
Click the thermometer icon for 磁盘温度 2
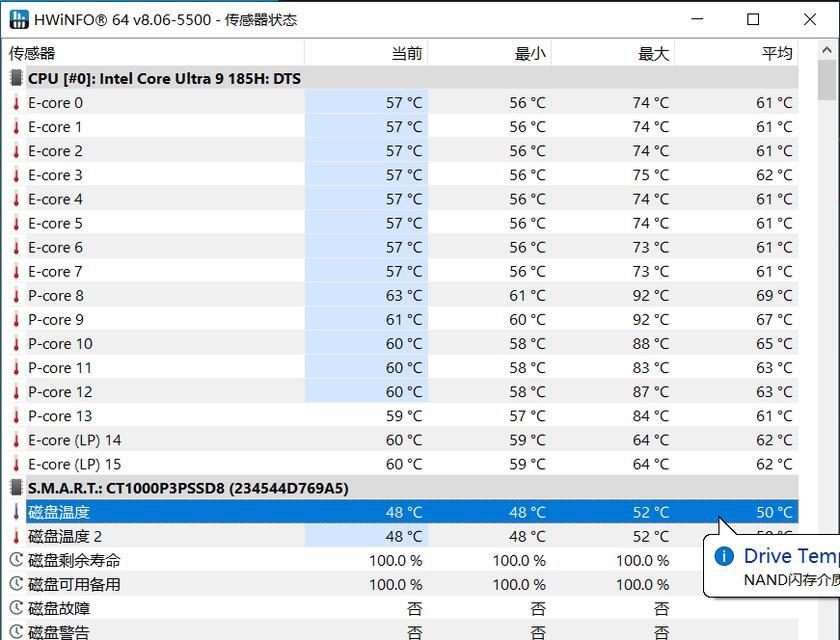tap(16, 537)
